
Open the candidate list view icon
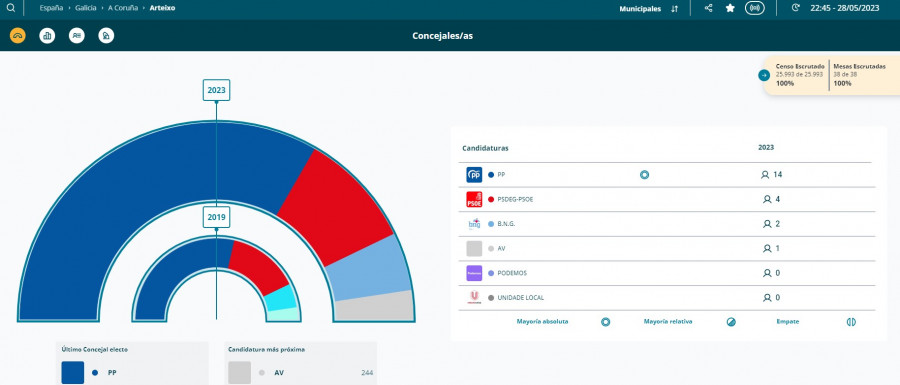point(76,36)
